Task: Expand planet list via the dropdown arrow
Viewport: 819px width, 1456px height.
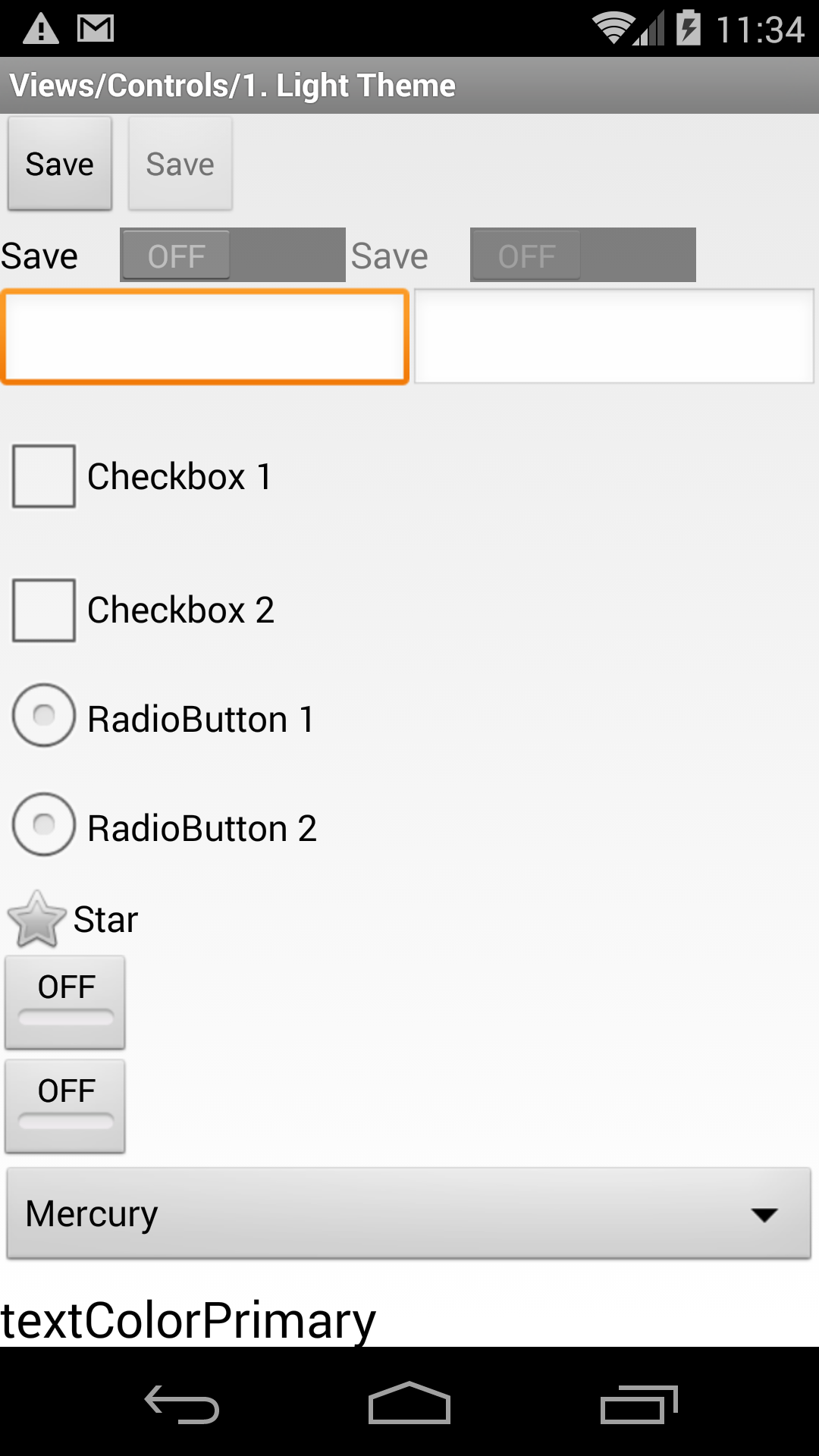Action: (764, 1215)
